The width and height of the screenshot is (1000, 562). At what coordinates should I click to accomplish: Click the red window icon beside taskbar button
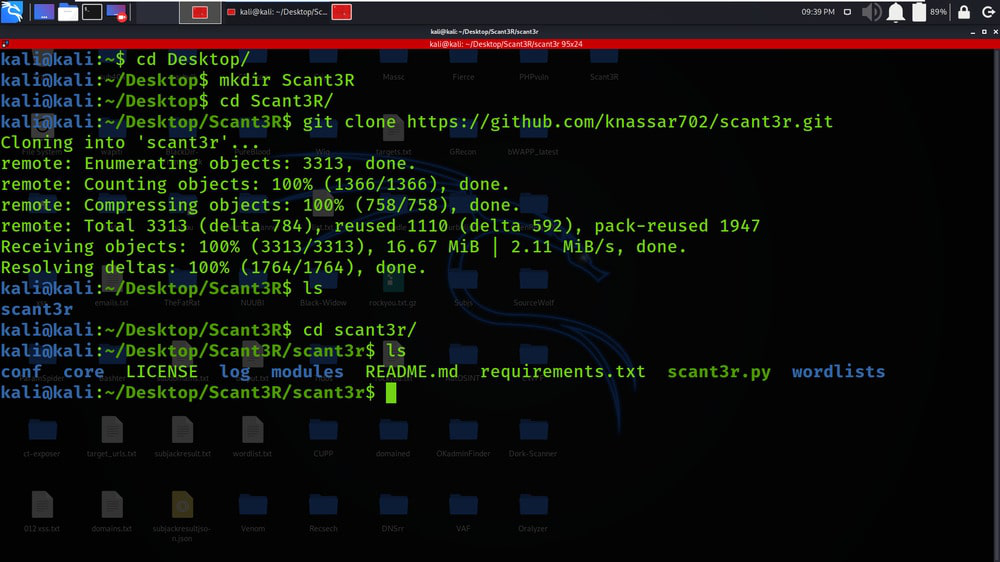click(342, 12)
